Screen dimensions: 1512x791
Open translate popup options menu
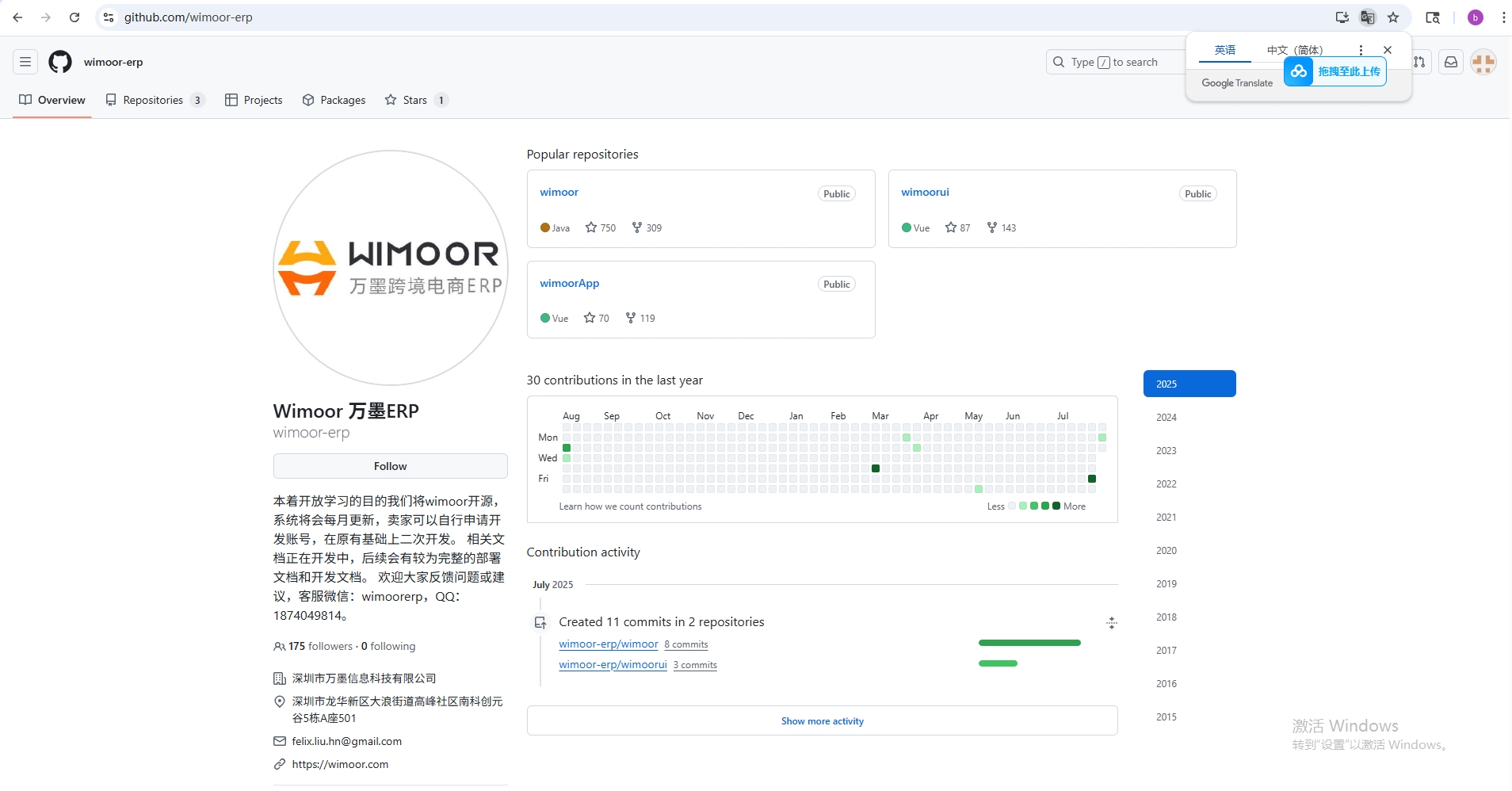click(x=1361, y=50)
